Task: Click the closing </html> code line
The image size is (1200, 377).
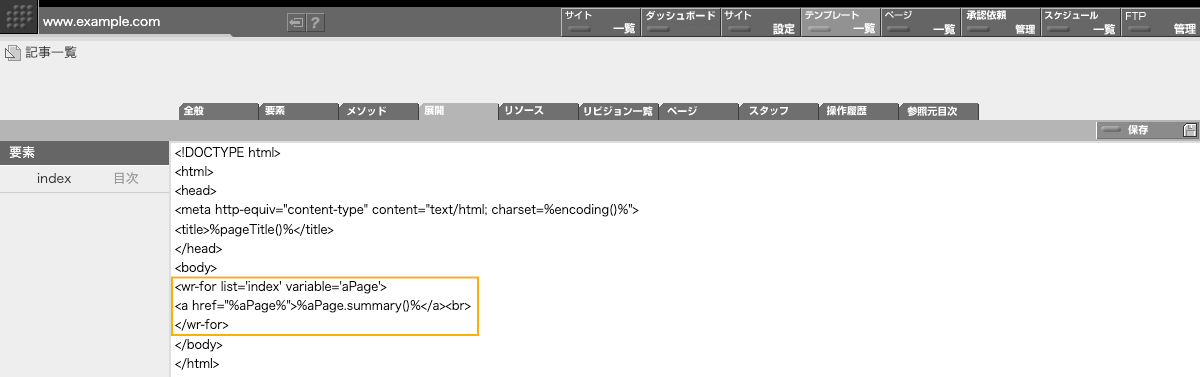Action: 197,363
